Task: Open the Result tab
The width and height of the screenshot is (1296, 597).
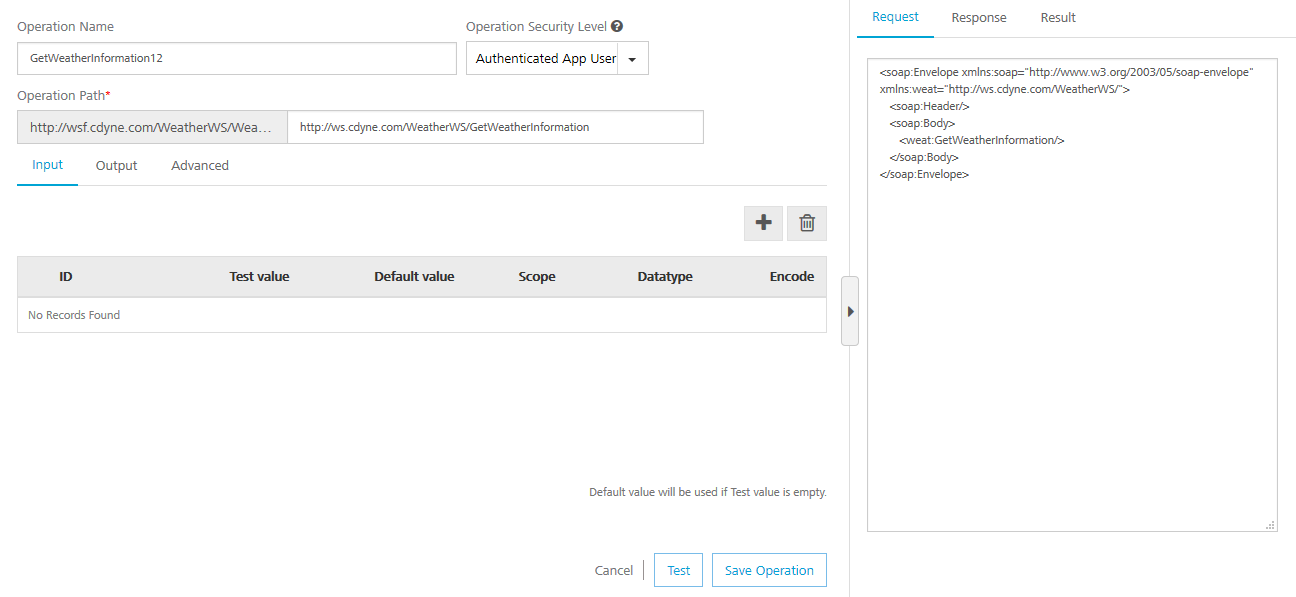Action: point(1058,18)
